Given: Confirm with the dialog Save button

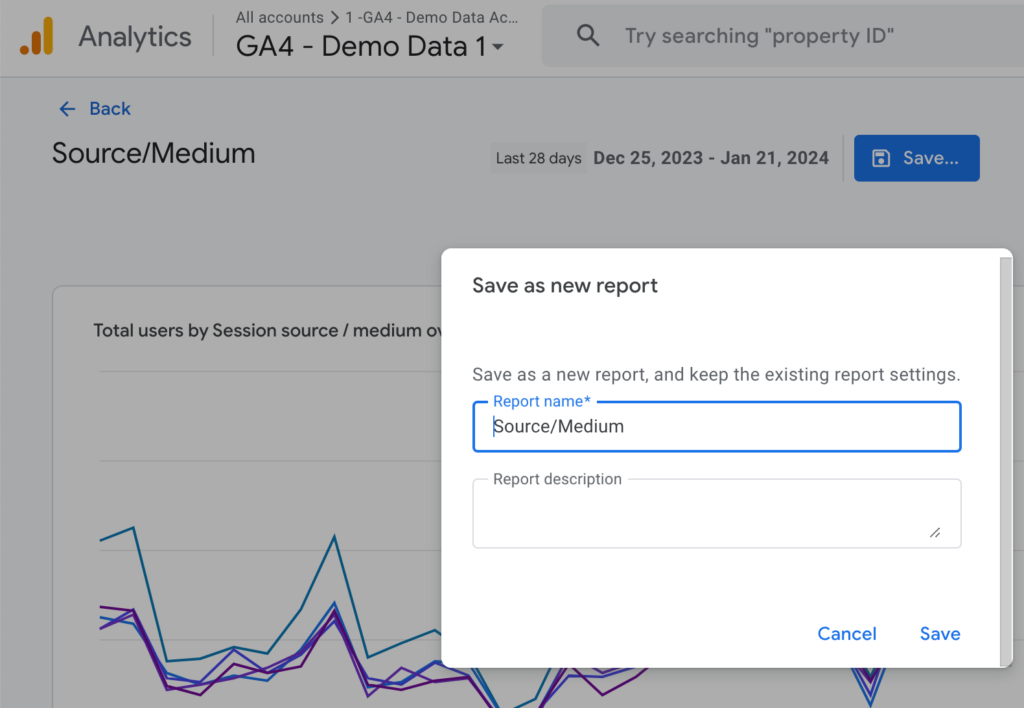Looking at the screenshot, I should tap(940, 634).
